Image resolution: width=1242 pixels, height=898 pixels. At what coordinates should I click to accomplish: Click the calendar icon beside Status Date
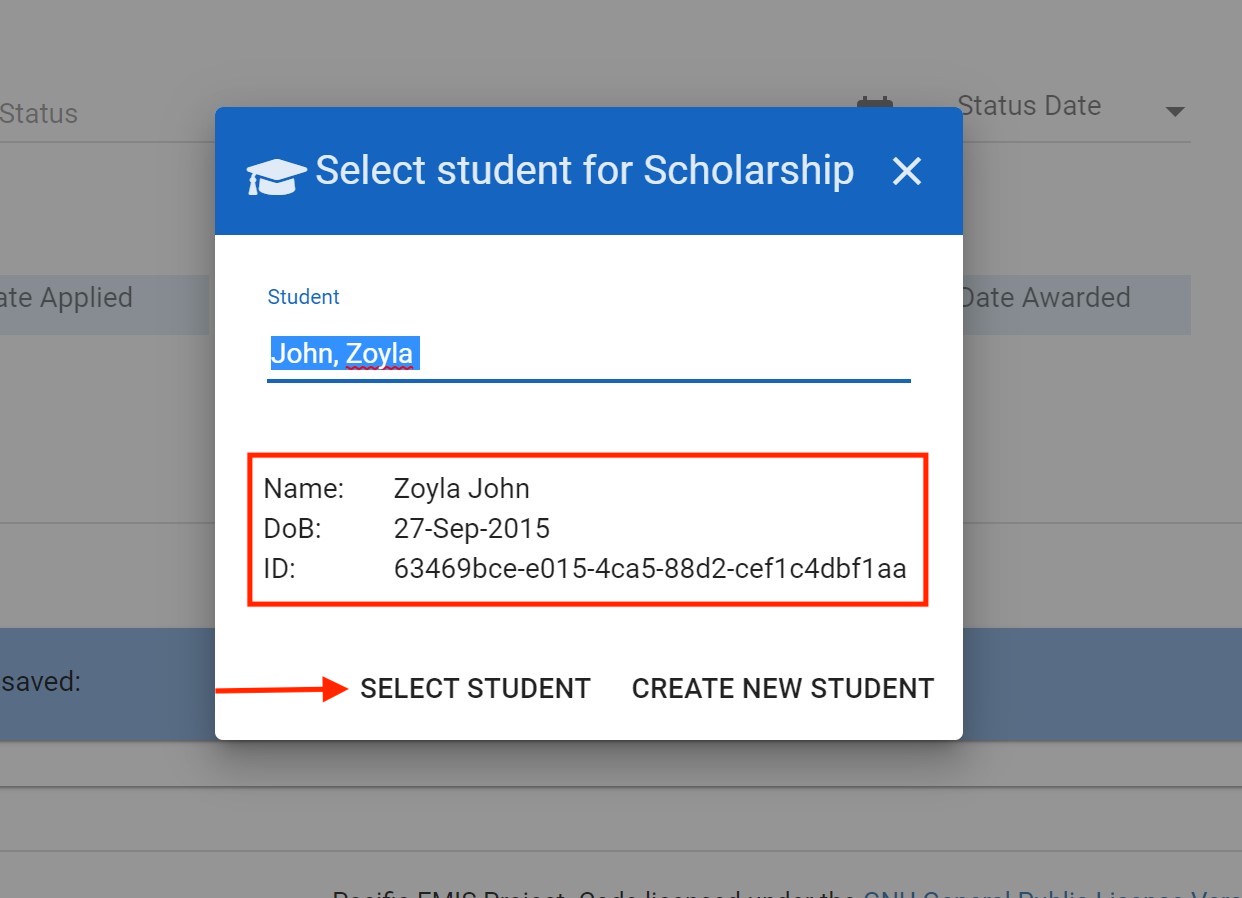pos(875,103)
